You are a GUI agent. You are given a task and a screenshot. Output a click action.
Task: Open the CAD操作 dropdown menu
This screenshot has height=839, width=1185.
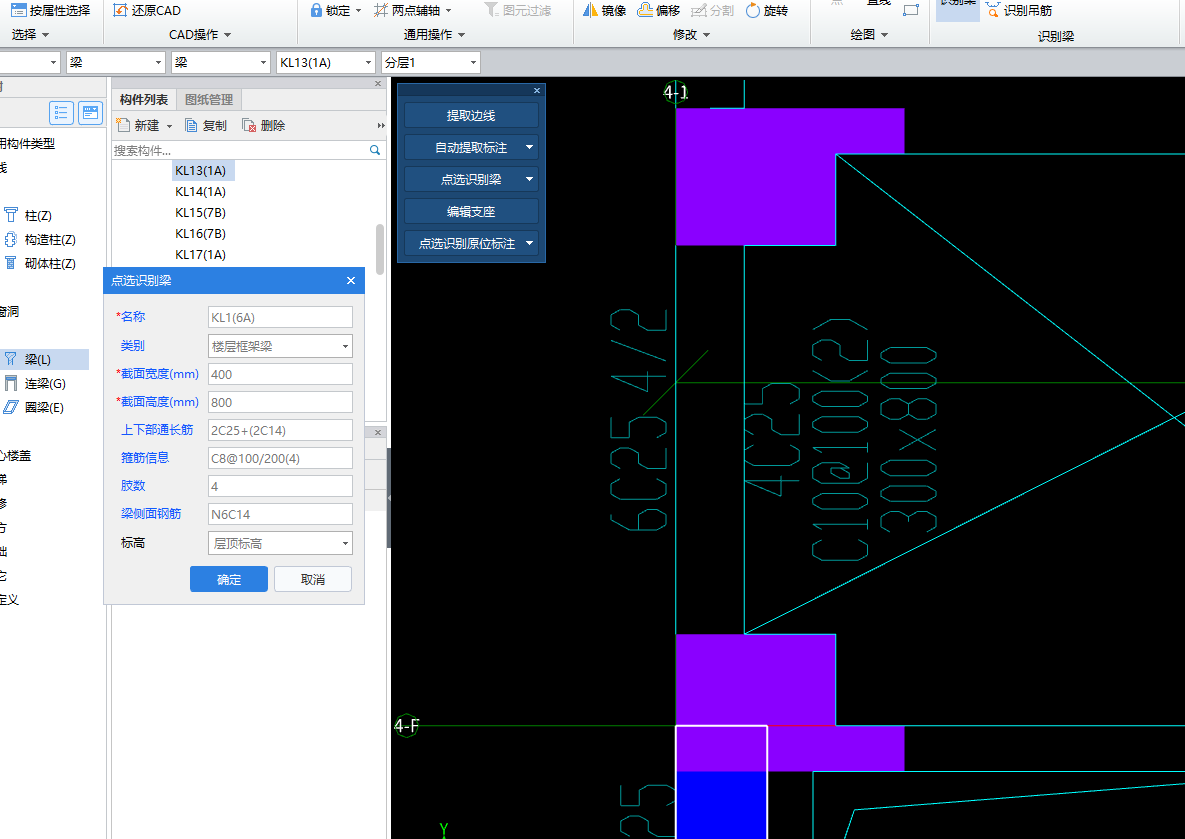pyautogui.click(x=200, y=35)
